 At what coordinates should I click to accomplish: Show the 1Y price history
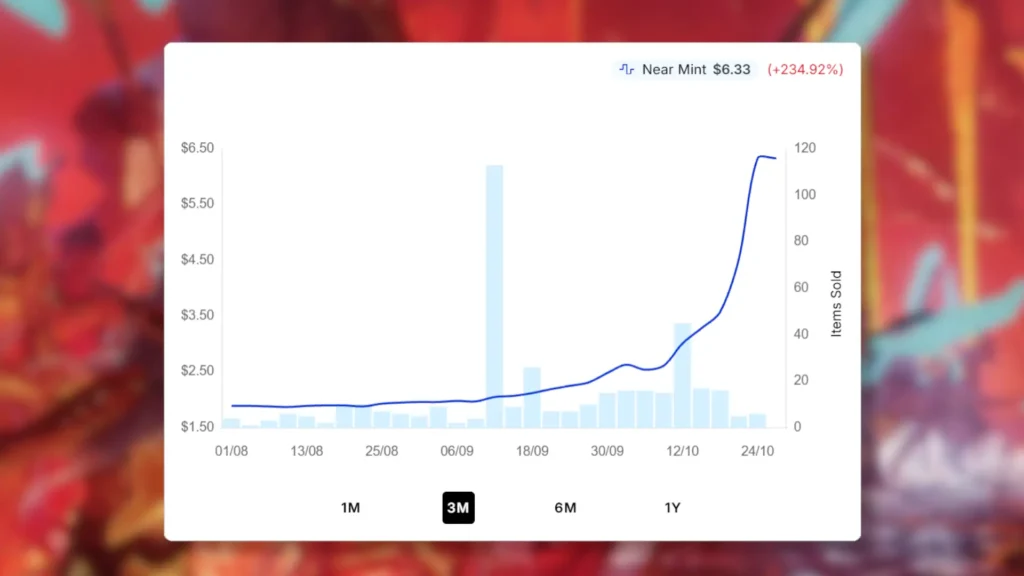click(x=673, y=507)
